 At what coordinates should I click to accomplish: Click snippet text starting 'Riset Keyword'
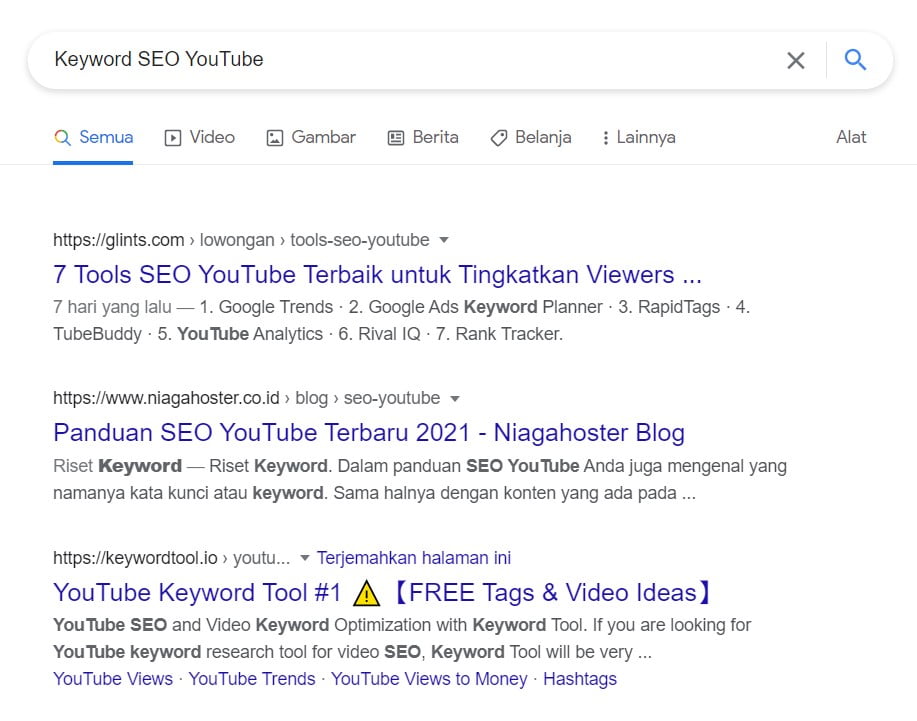click(420, 479)
